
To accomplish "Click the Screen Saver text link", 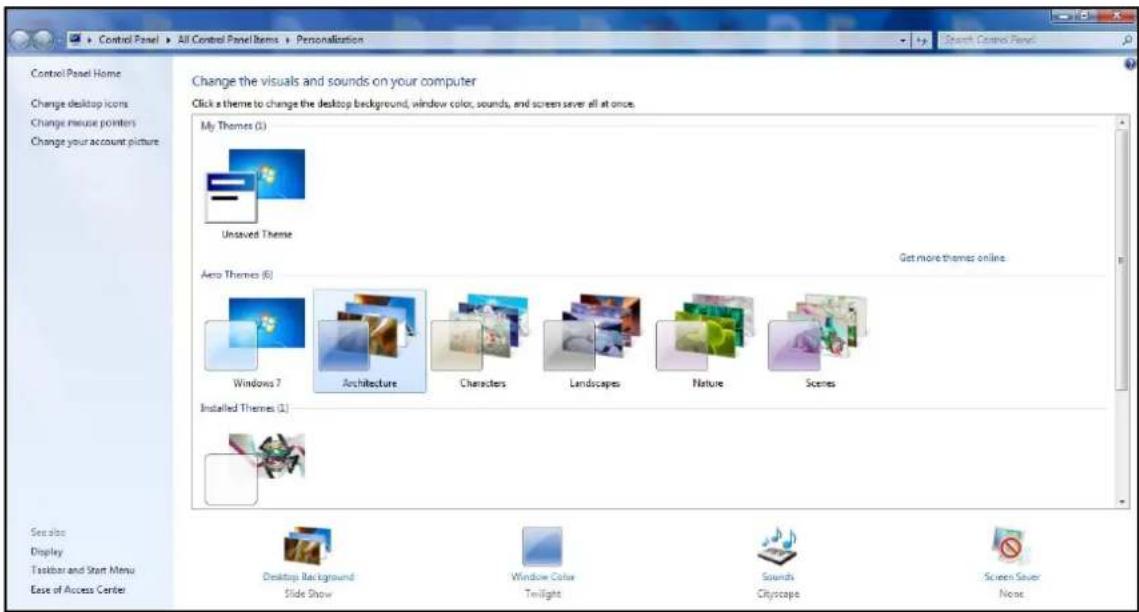I will click(1012, 577).
